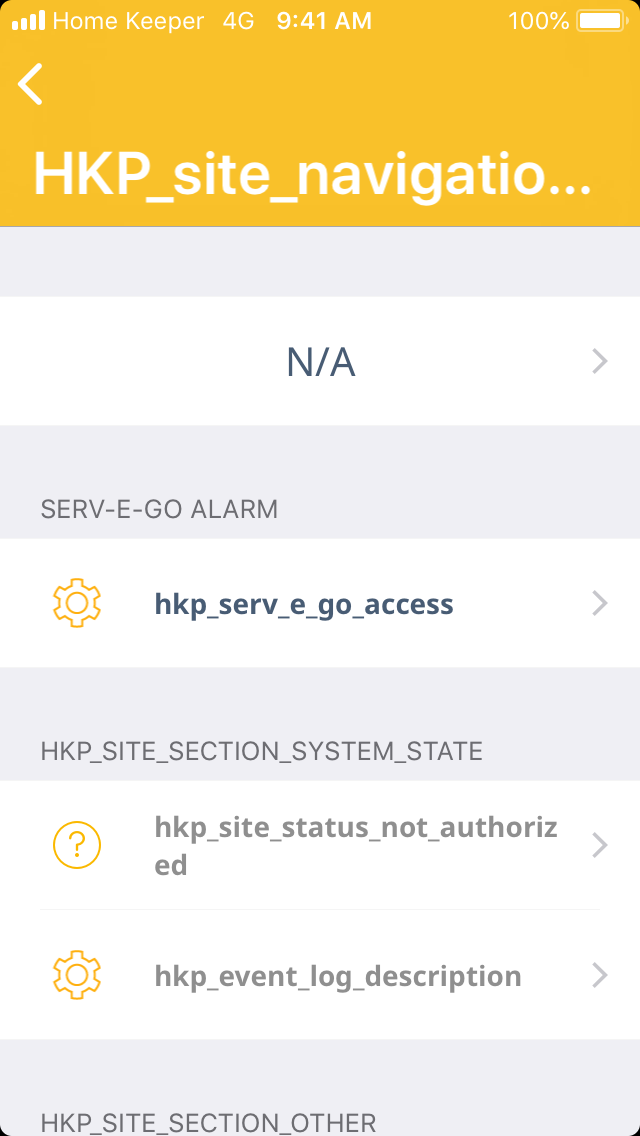This screenshot has width=640, height=1136.
Task: Open the hkp_serv_e_go_access item
Action: [x=304, y=604]
